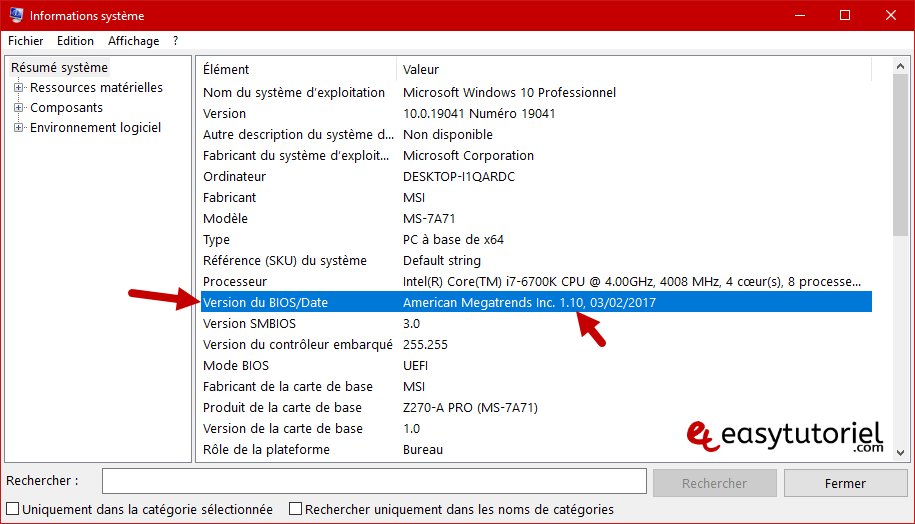Click the UEFI value

(415, 365)
